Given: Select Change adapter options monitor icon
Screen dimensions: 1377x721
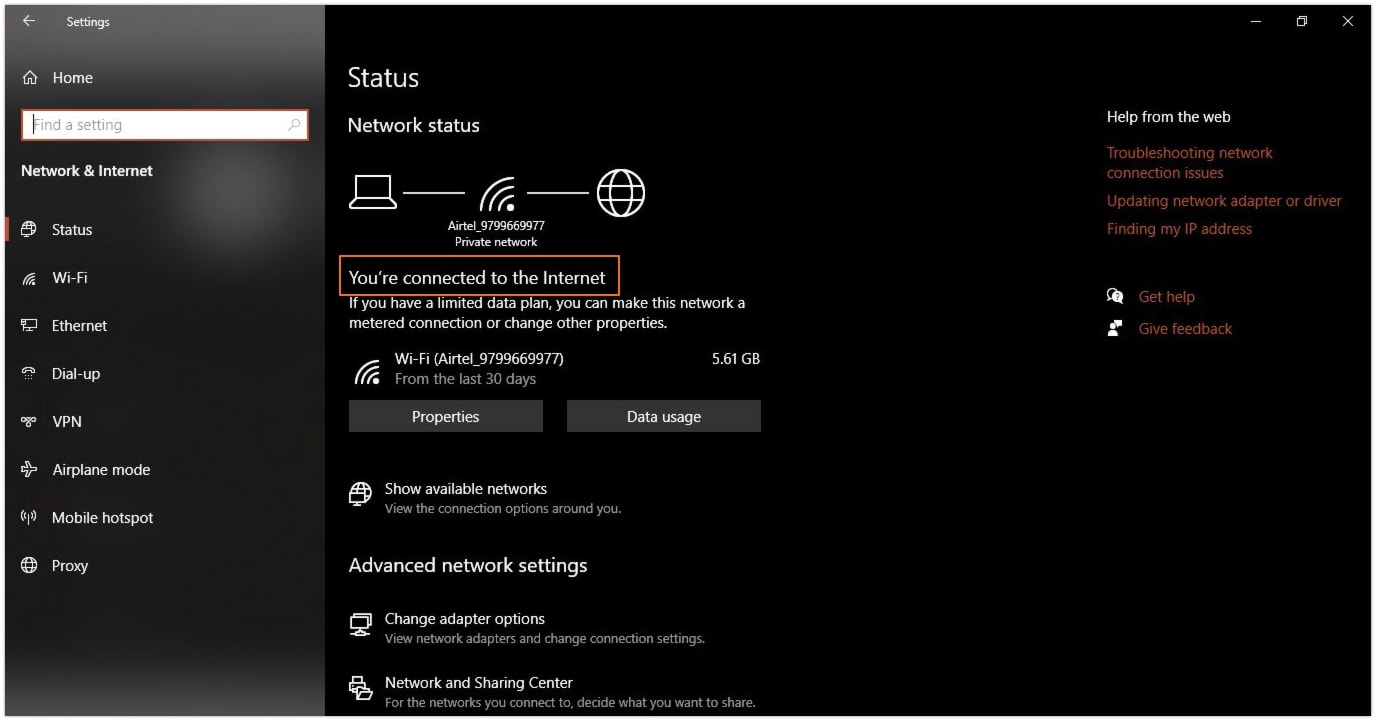Looking at the screenshot, I should pyautogui.click(x=361, y=624).
